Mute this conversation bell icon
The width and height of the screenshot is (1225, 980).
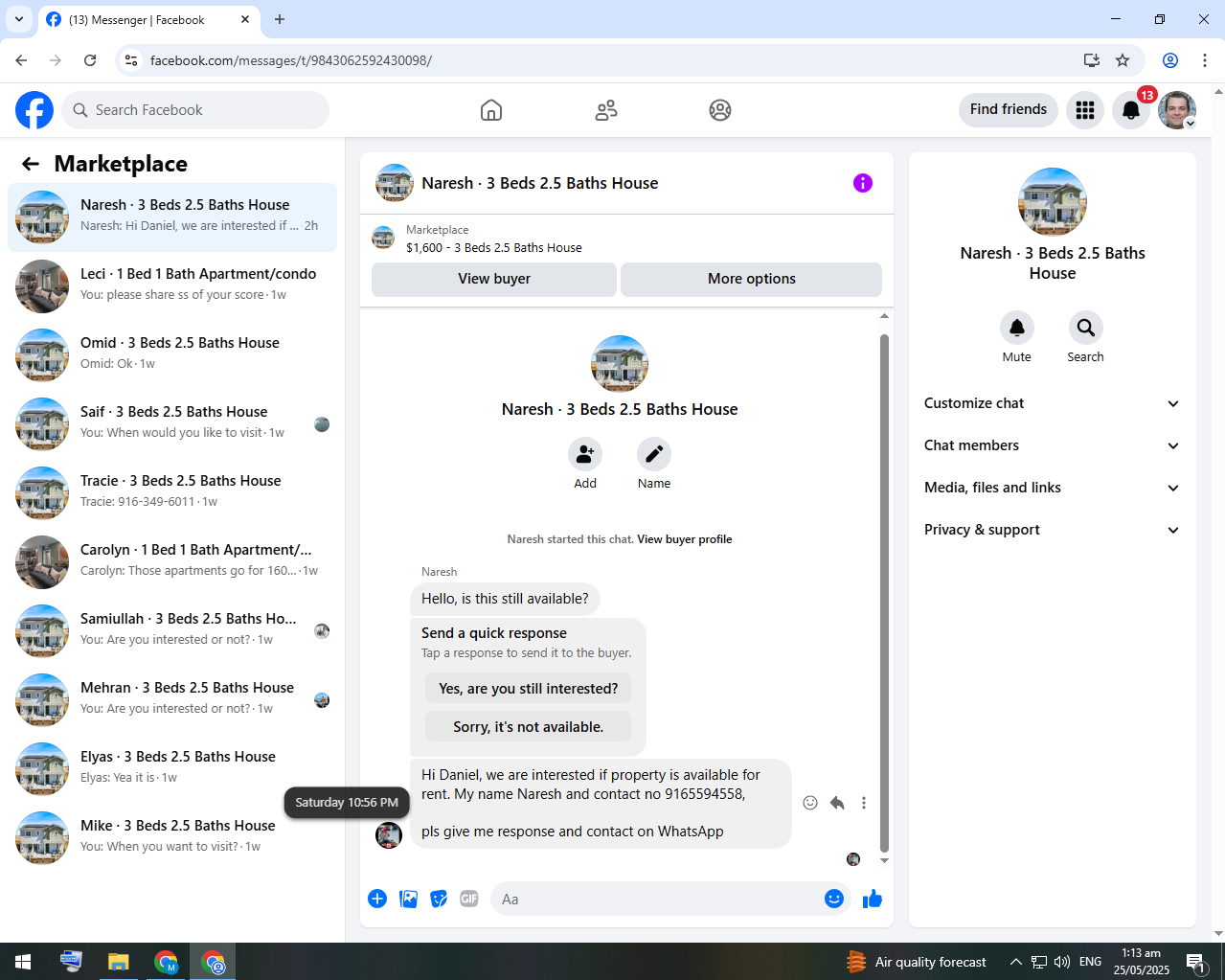[x=1017, y=328]
